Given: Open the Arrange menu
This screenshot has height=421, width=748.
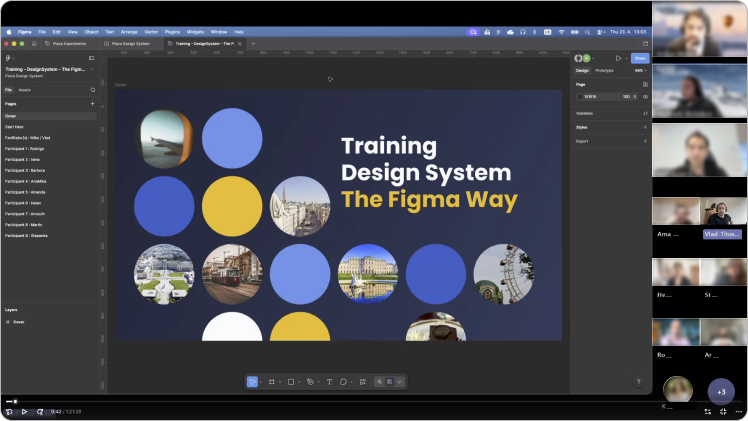Looking at the screenshot, I should [129, 32].
